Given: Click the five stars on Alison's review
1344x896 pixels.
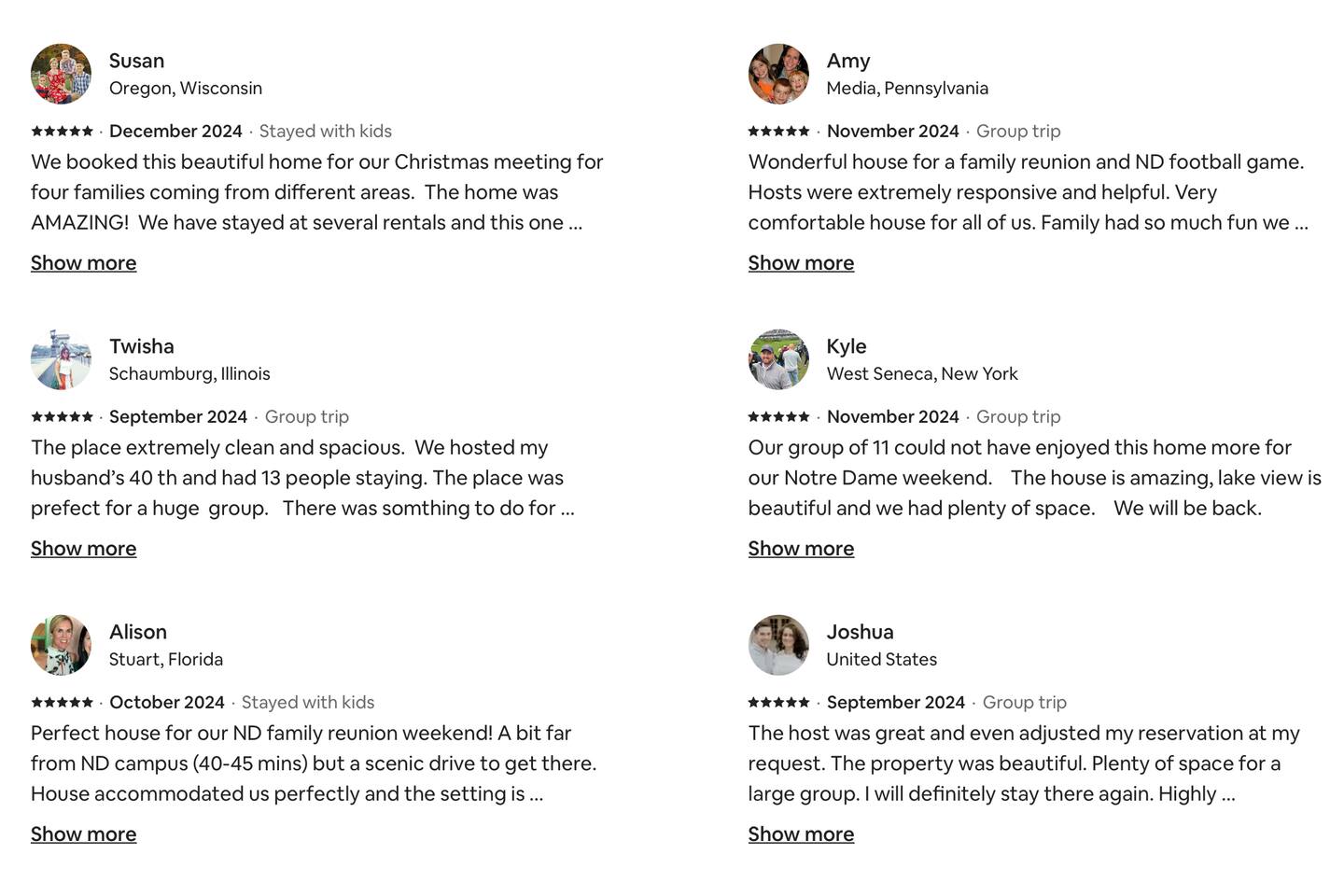Looking at the screenshot, I should click(x=62, y=703).
